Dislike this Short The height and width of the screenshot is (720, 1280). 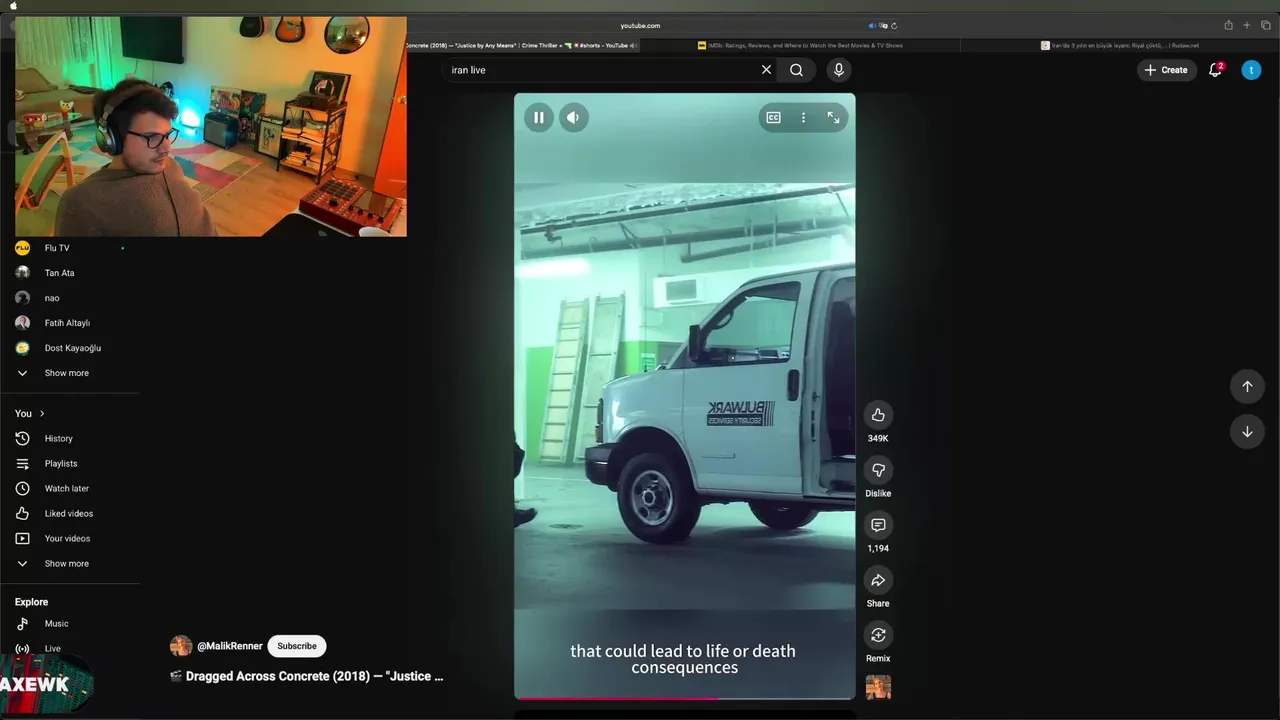[x=878, y=470]
